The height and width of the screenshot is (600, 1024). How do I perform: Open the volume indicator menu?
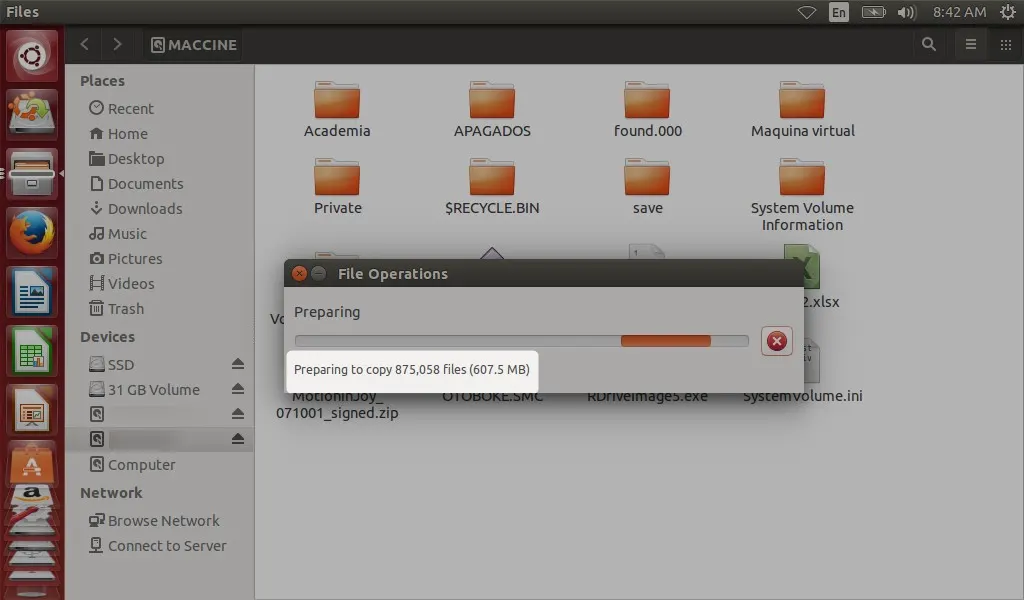click(x=906, y=12)
